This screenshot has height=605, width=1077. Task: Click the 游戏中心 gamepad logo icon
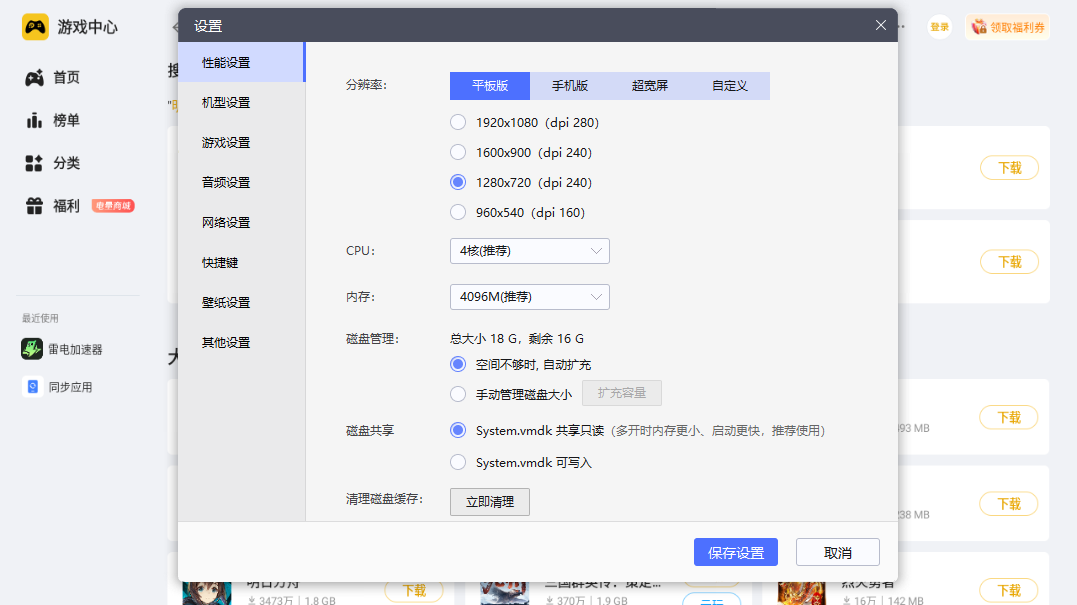point(35,27)
